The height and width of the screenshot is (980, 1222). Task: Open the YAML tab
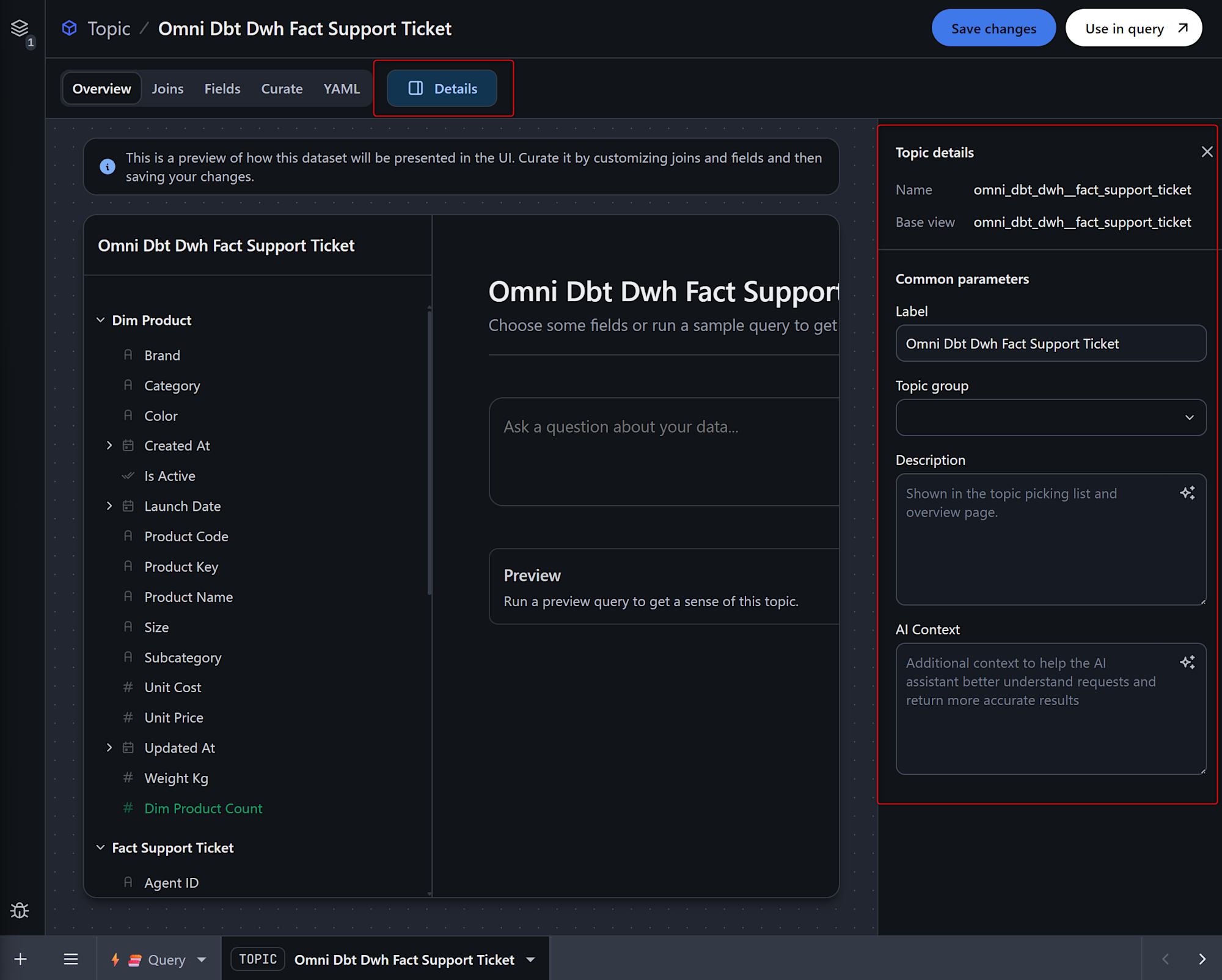point(341,89)
